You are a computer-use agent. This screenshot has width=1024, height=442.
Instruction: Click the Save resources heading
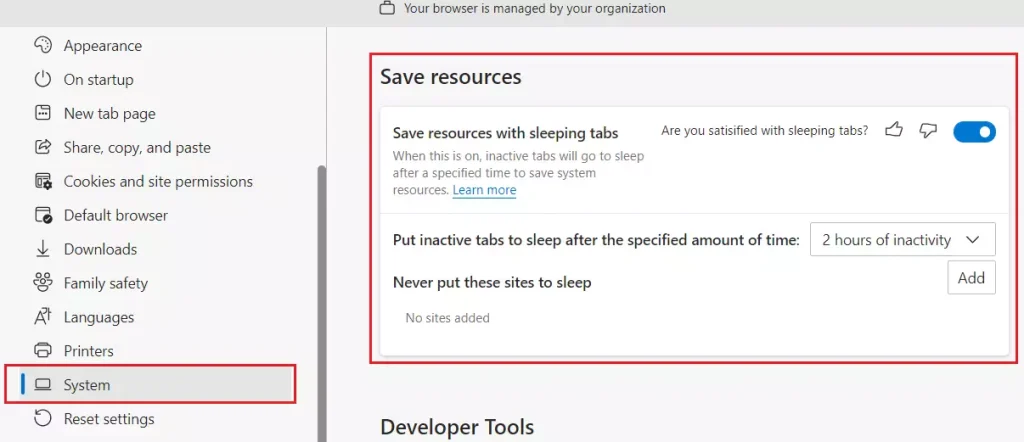pyautogui.click(x=451, y=77)
